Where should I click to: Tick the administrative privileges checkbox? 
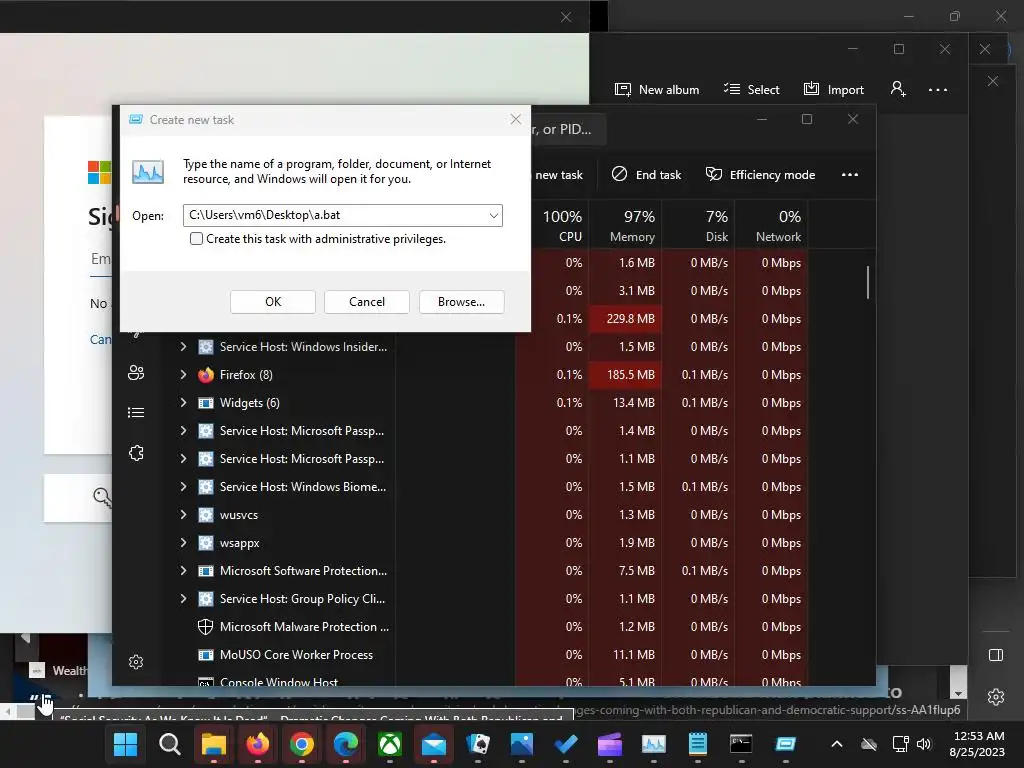click(x=196, y=239)
